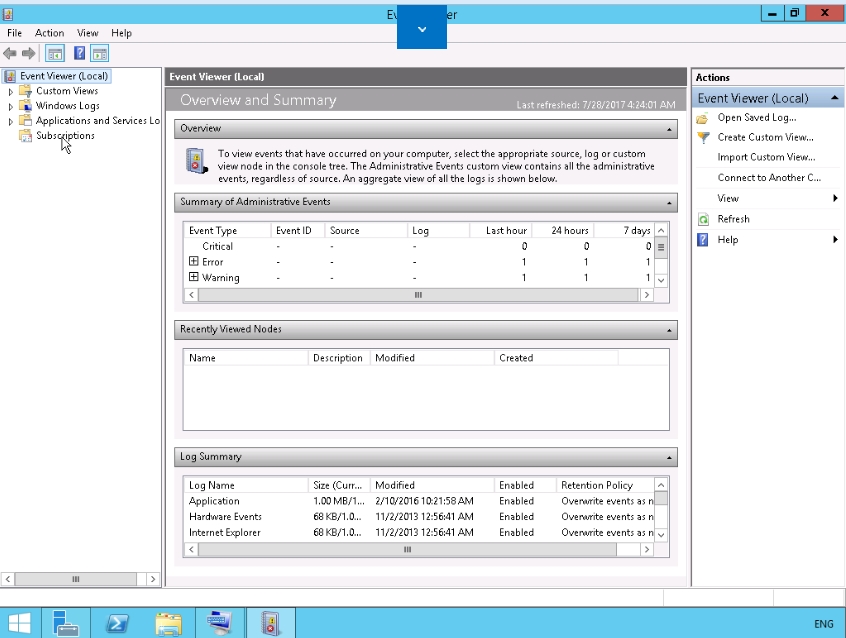
Task: Select the Application log row
Action: coord(419,501)
